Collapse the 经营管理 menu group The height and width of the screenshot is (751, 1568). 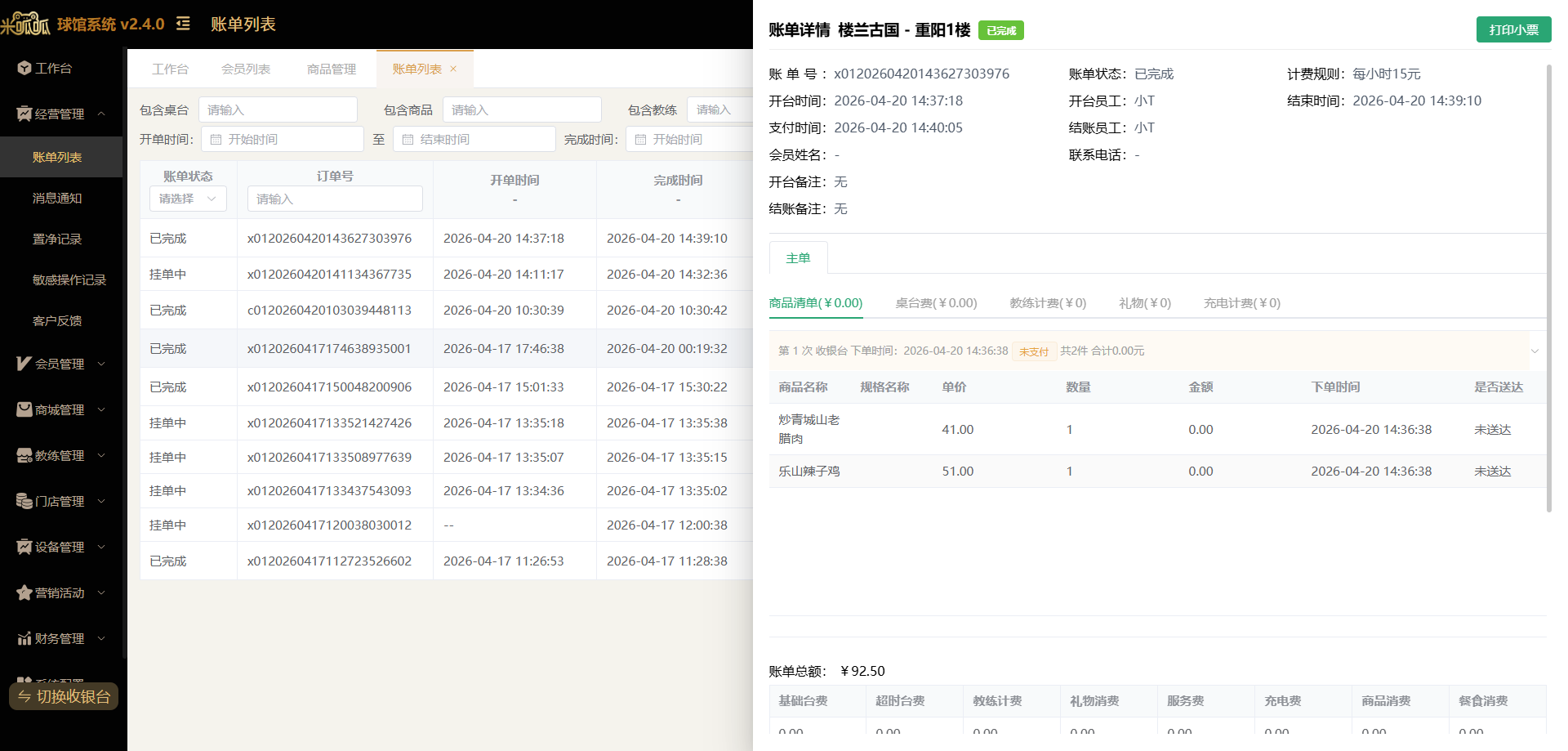click(101, 114)
